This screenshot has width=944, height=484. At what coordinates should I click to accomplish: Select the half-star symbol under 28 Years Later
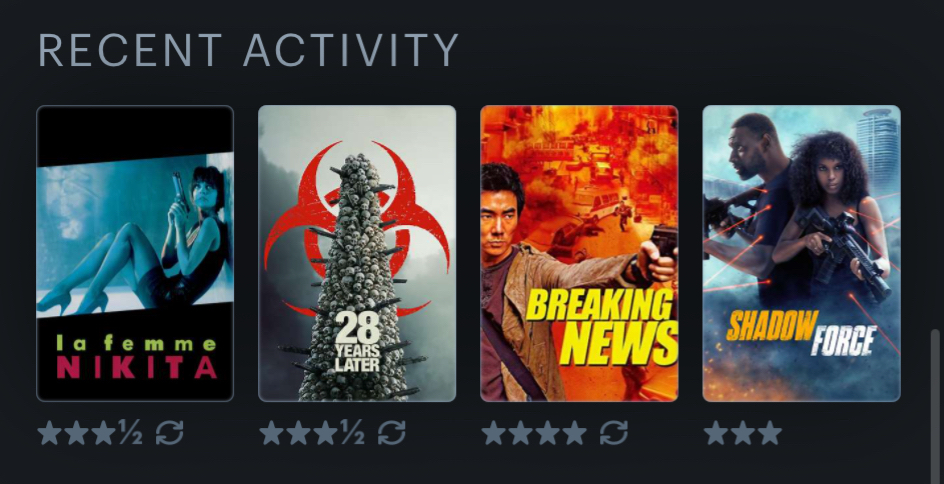pos(353,433)
